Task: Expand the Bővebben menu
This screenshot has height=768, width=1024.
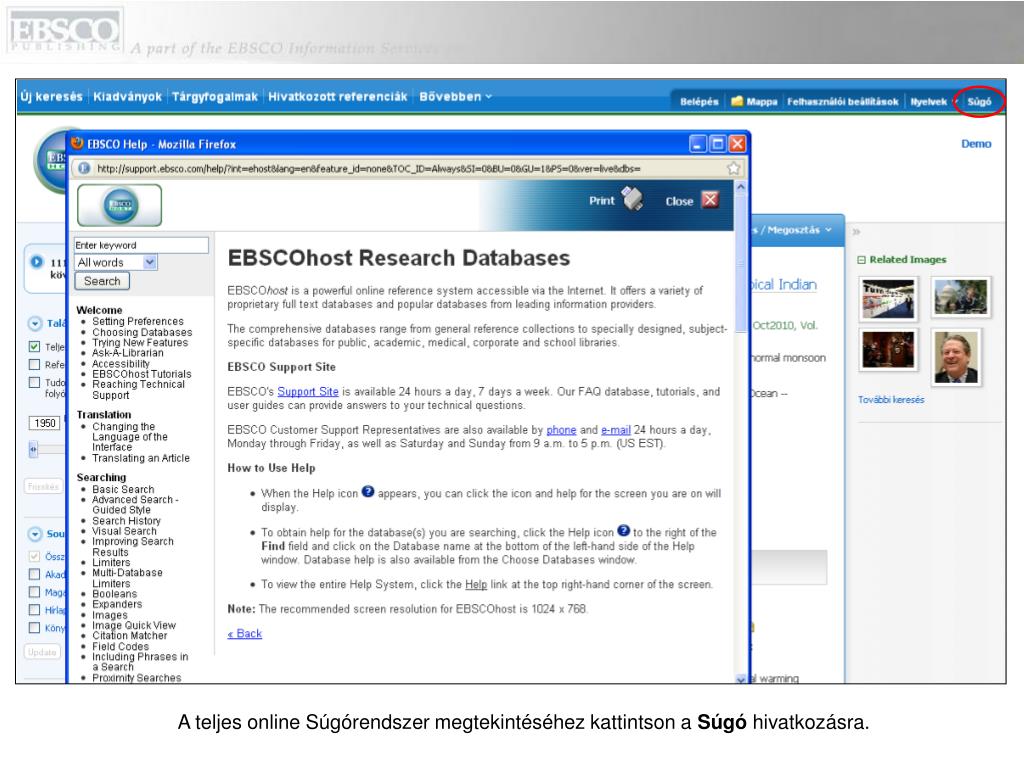Action: [x=455, y=97]
